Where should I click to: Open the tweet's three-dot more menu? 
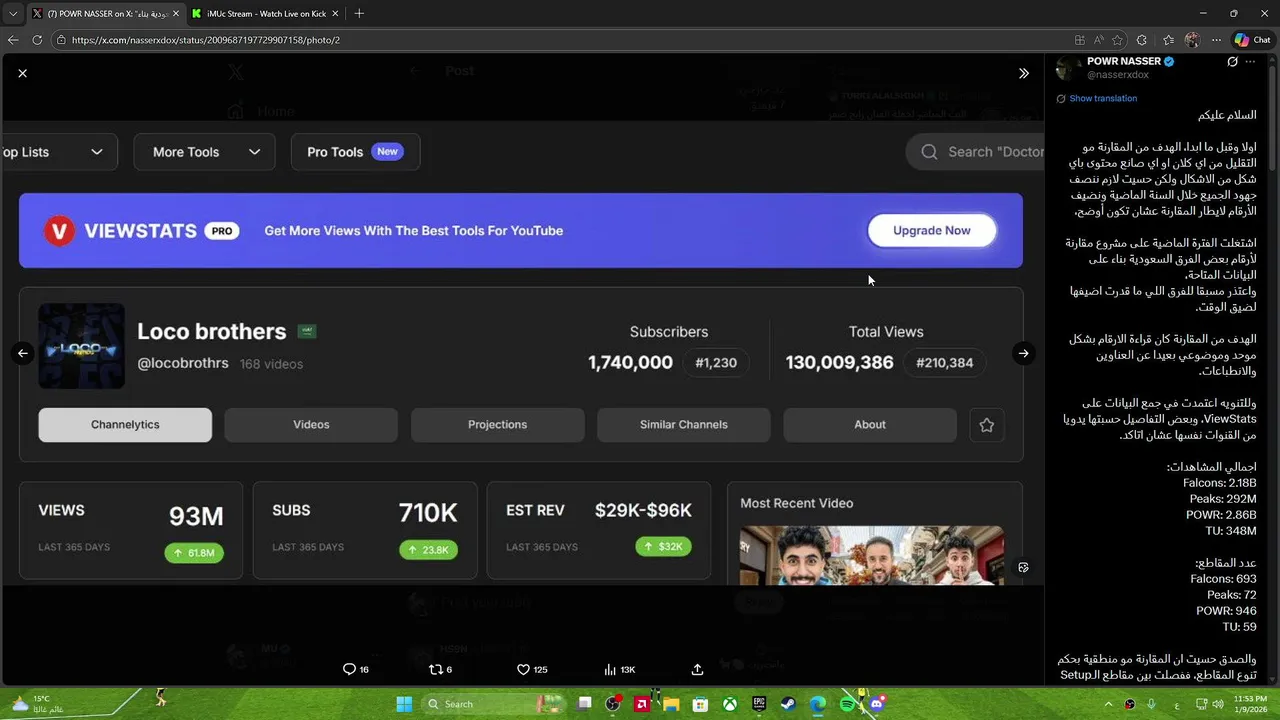click(1250, 62)
